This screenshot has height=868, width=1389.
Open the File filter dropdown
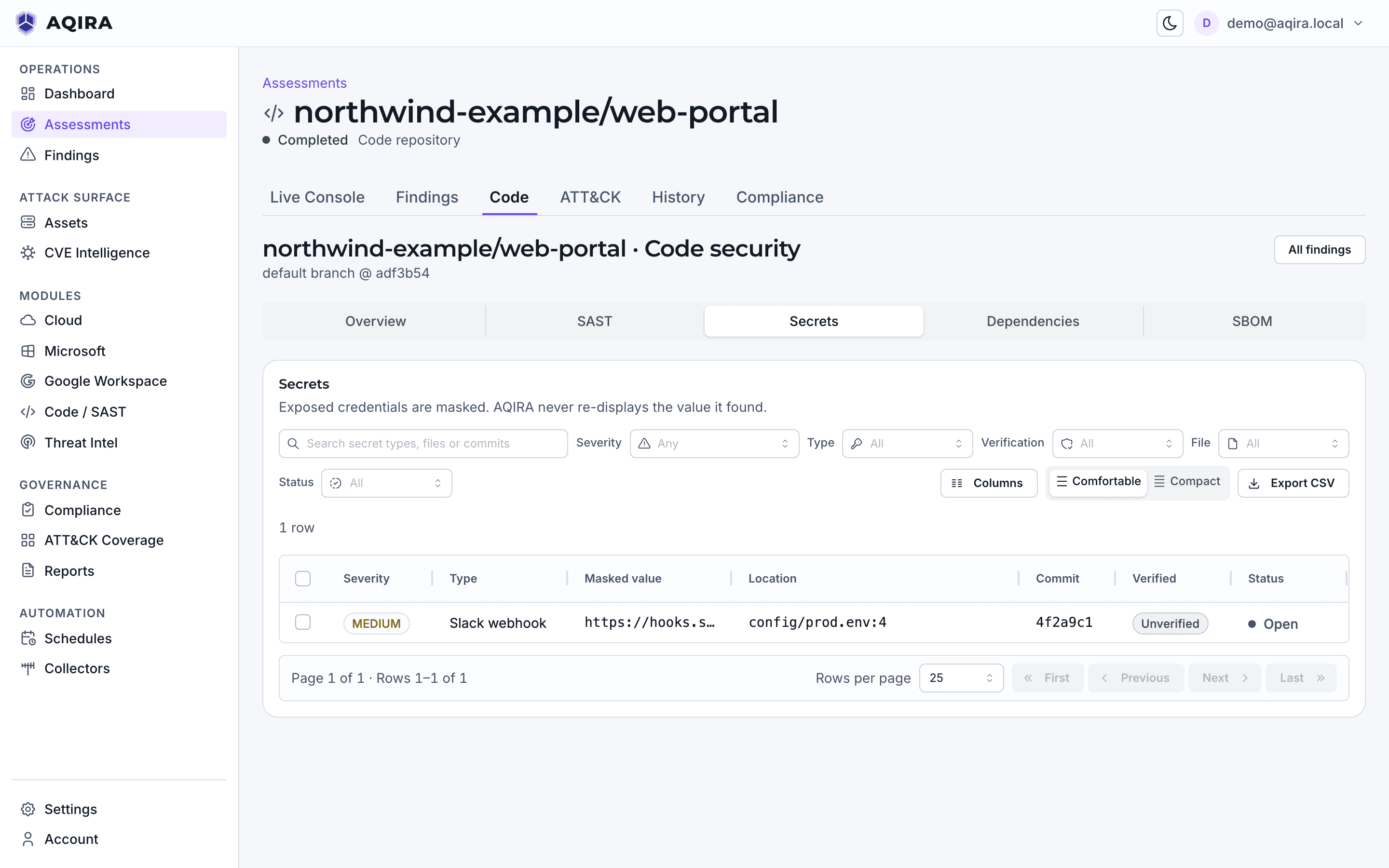[1283, 443]
